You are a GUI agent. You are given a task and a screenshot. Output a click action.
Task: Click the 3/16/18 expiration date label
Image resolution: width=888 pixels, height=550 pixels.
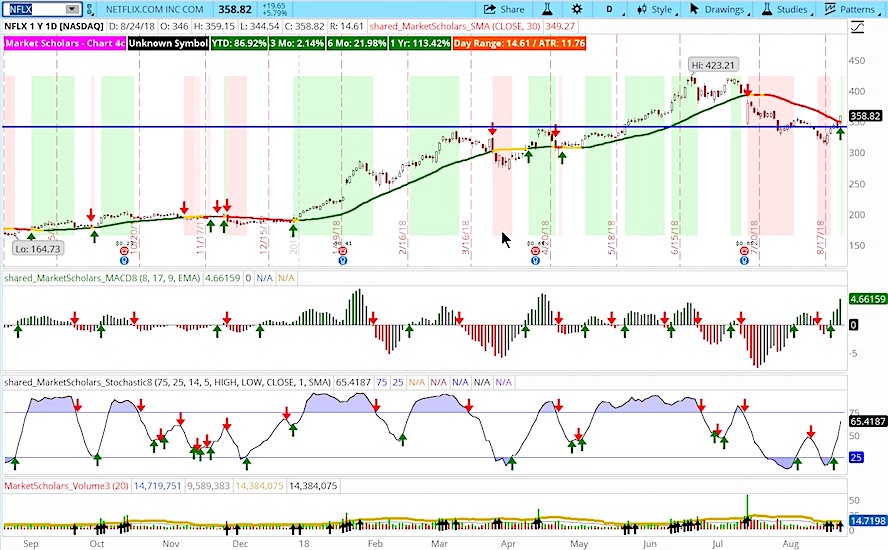(x=466, y=237)
